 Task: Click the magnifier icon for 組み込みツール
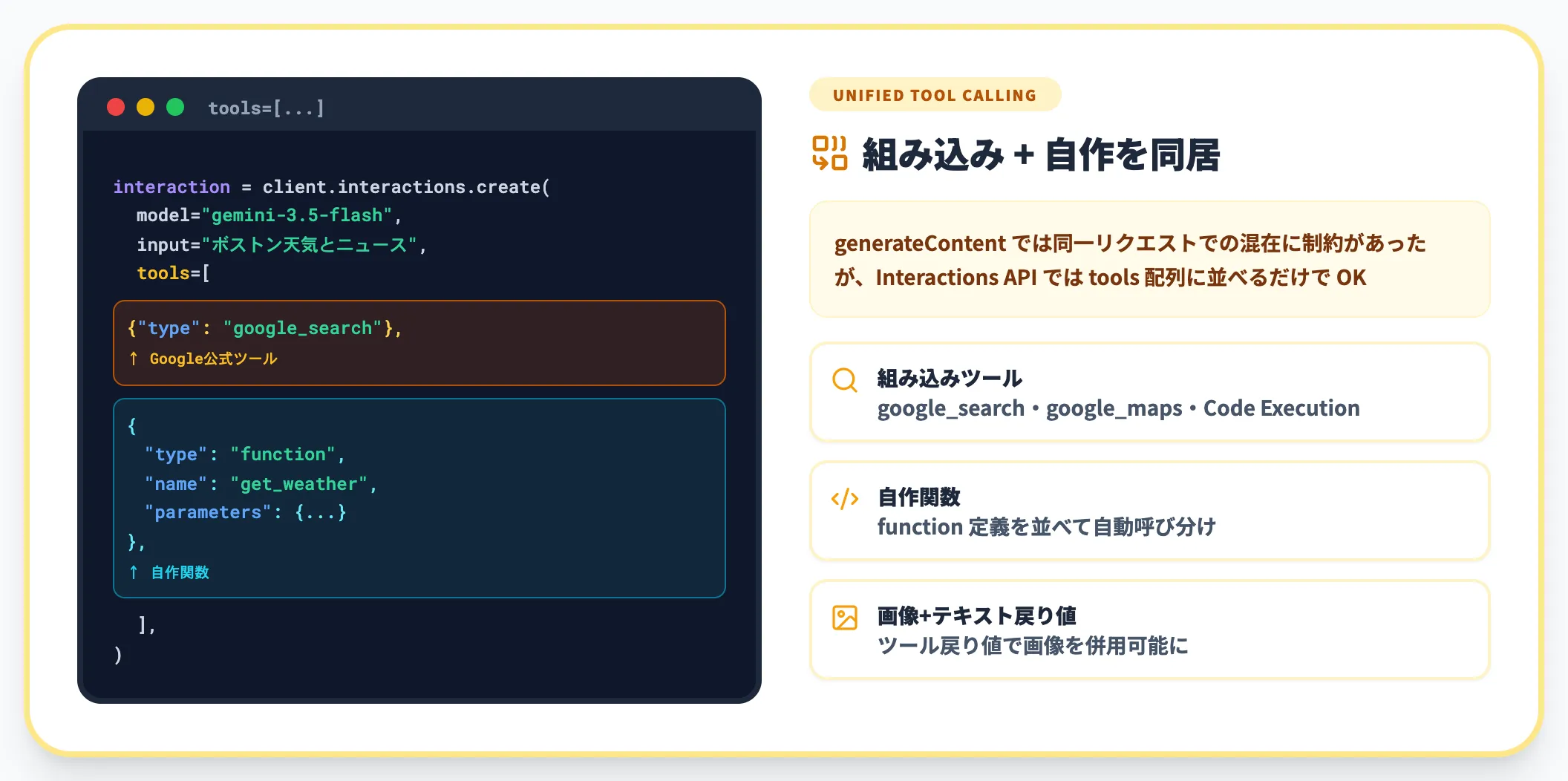point(845,380)
